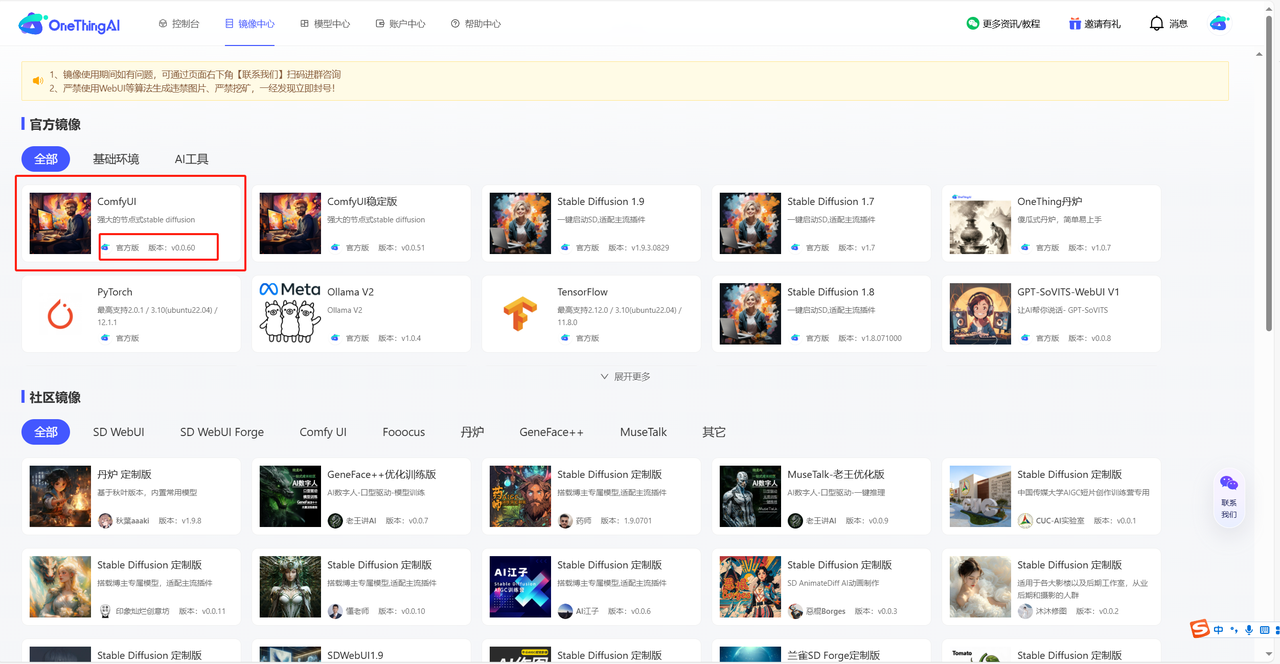Screen dimensions: 1280x664
Task: Open the 控制台 console menu
Action: 177,23
